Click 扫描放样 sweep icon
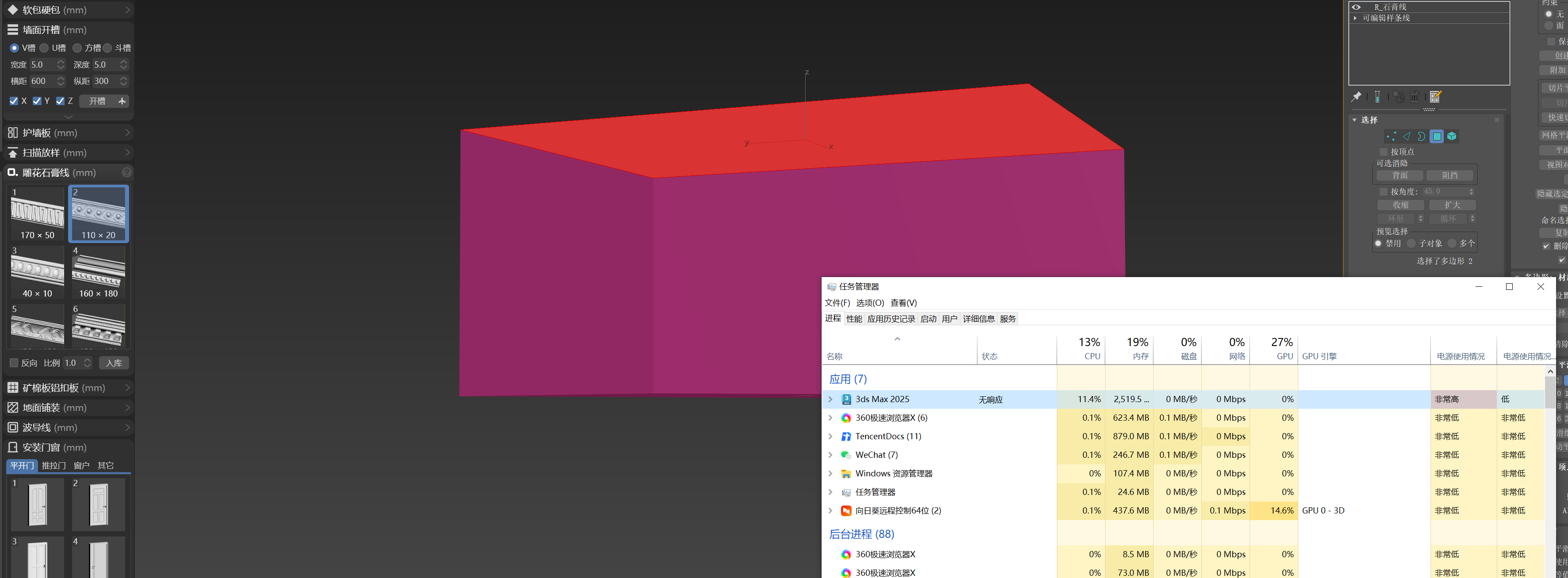The image size is (1568, 578). 13,153
